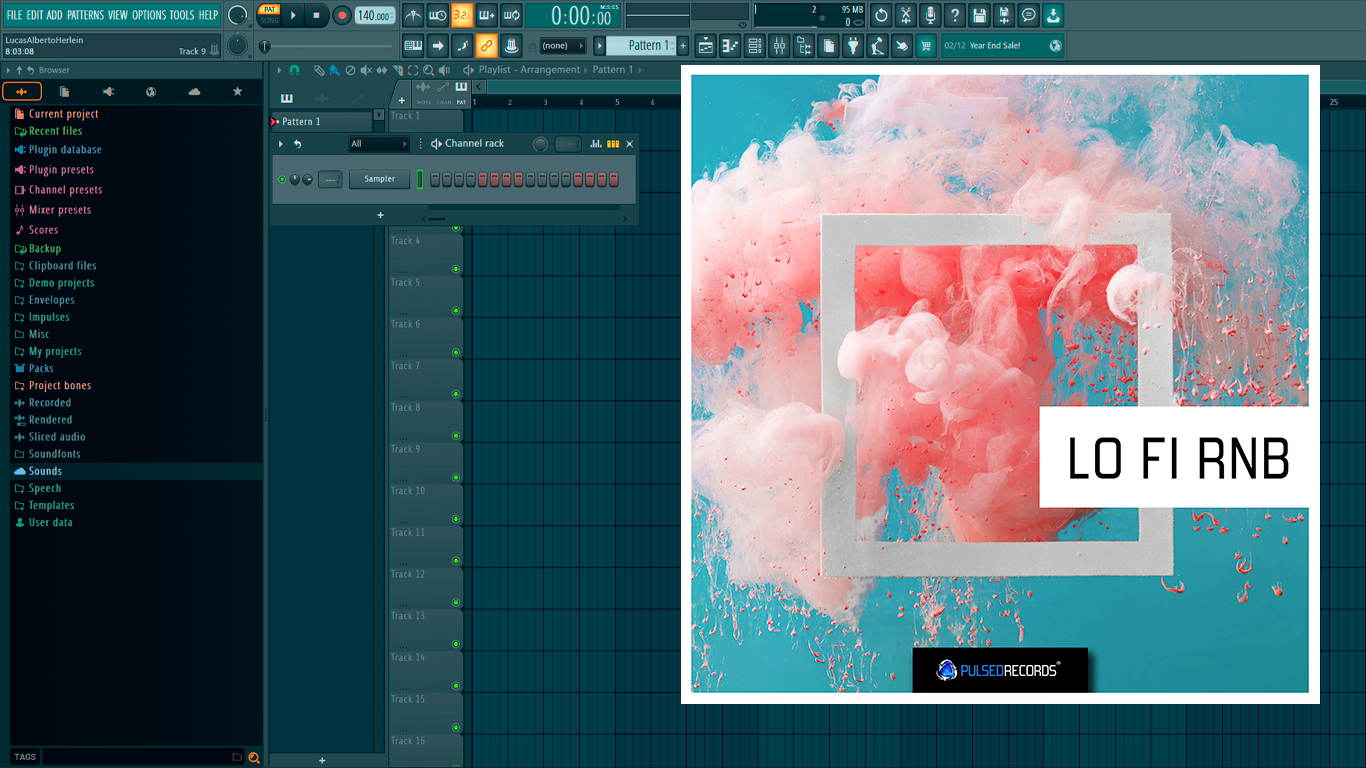Image resolution: width=1366 pixels, height=768 pixels.
Task: Open the EDIT menu
Action: 35,15
